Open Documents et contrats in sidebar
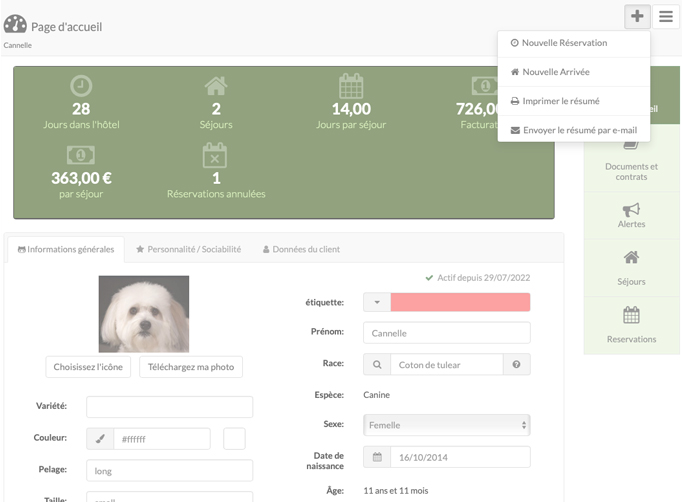Viewport: 682px width, 502px height. (x=632, y=163)
